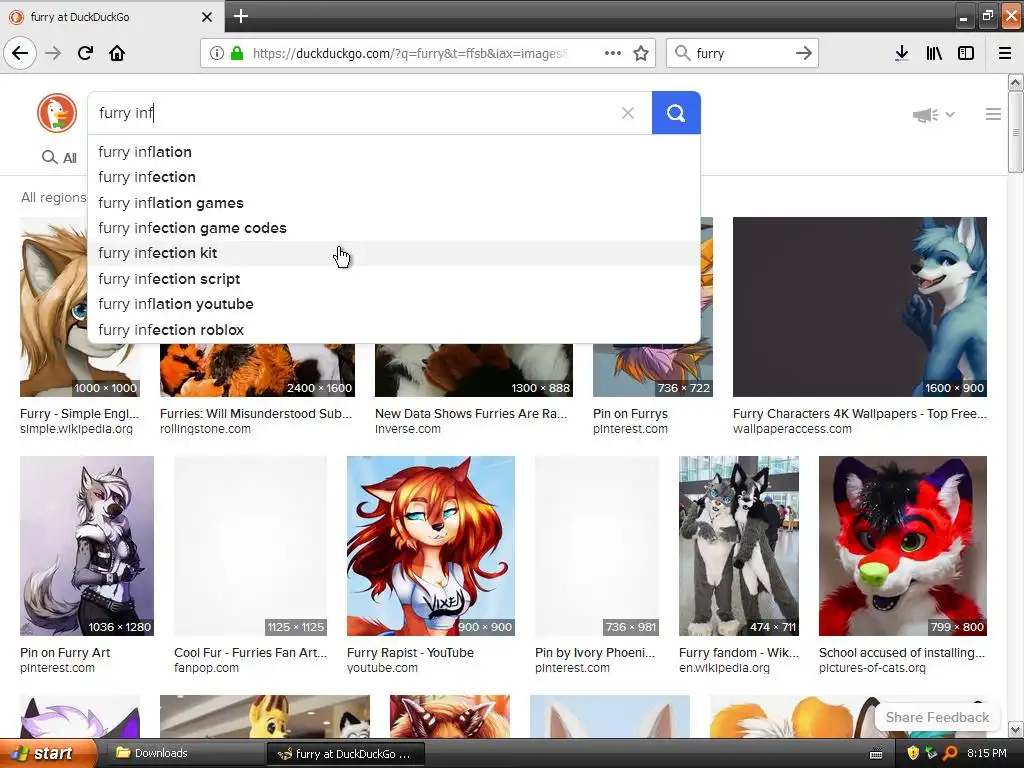
Task: Go to the Firefox home page
Action: coord(117,53)
